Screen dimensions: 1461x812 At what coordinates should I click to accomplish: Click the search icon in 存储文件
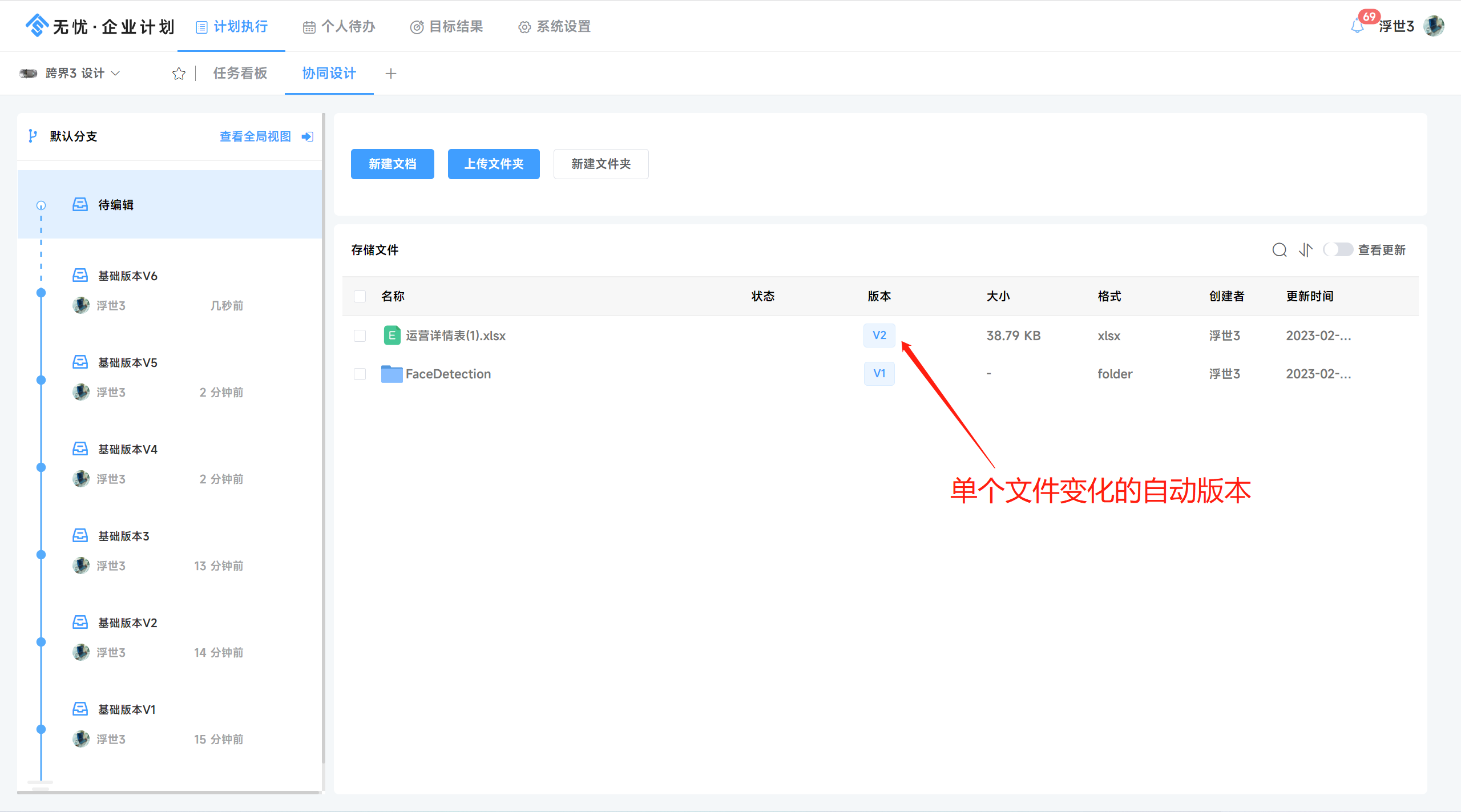[x=1279, y=250]
